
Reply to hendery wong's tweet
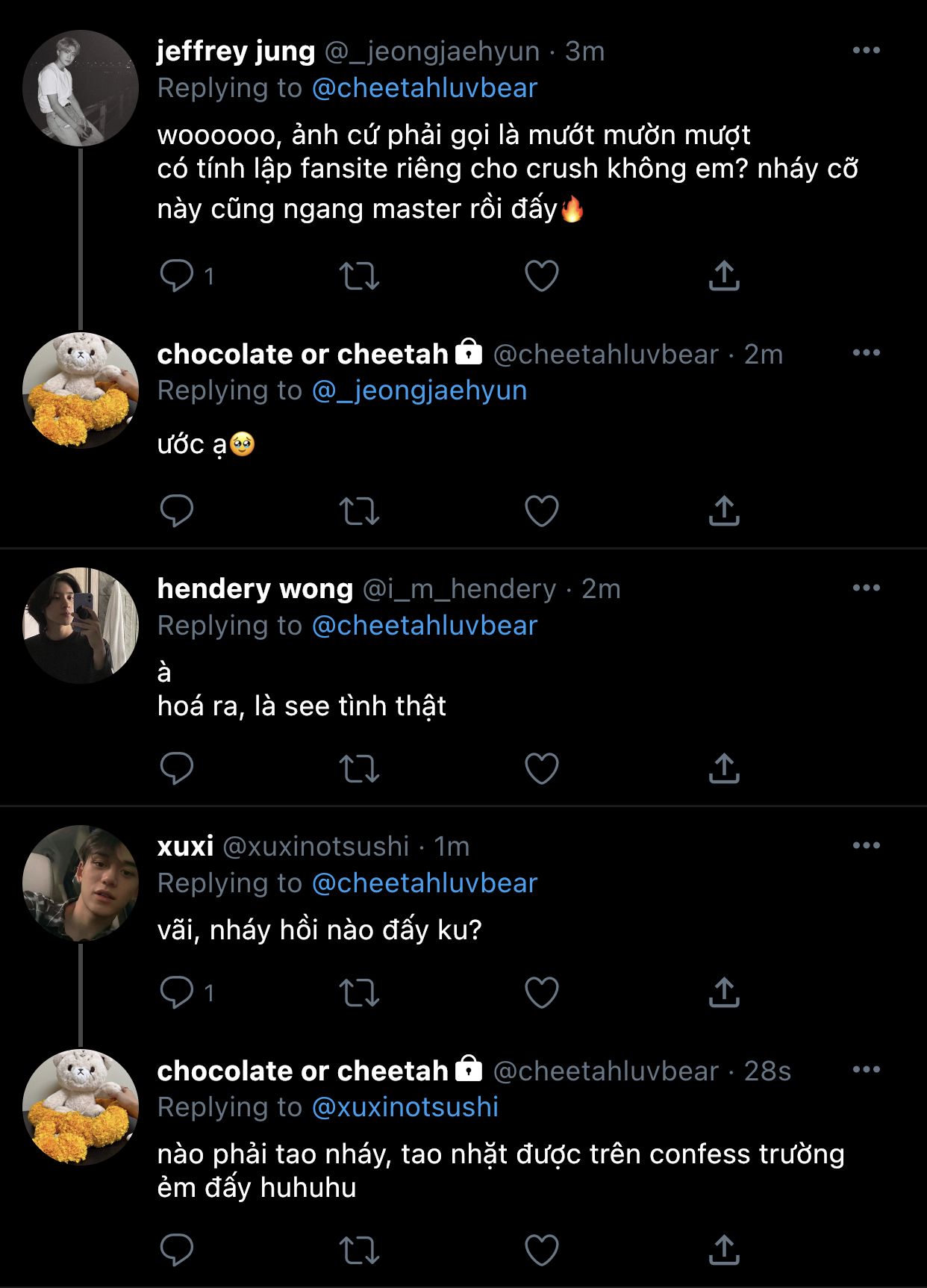click(177, 768)
